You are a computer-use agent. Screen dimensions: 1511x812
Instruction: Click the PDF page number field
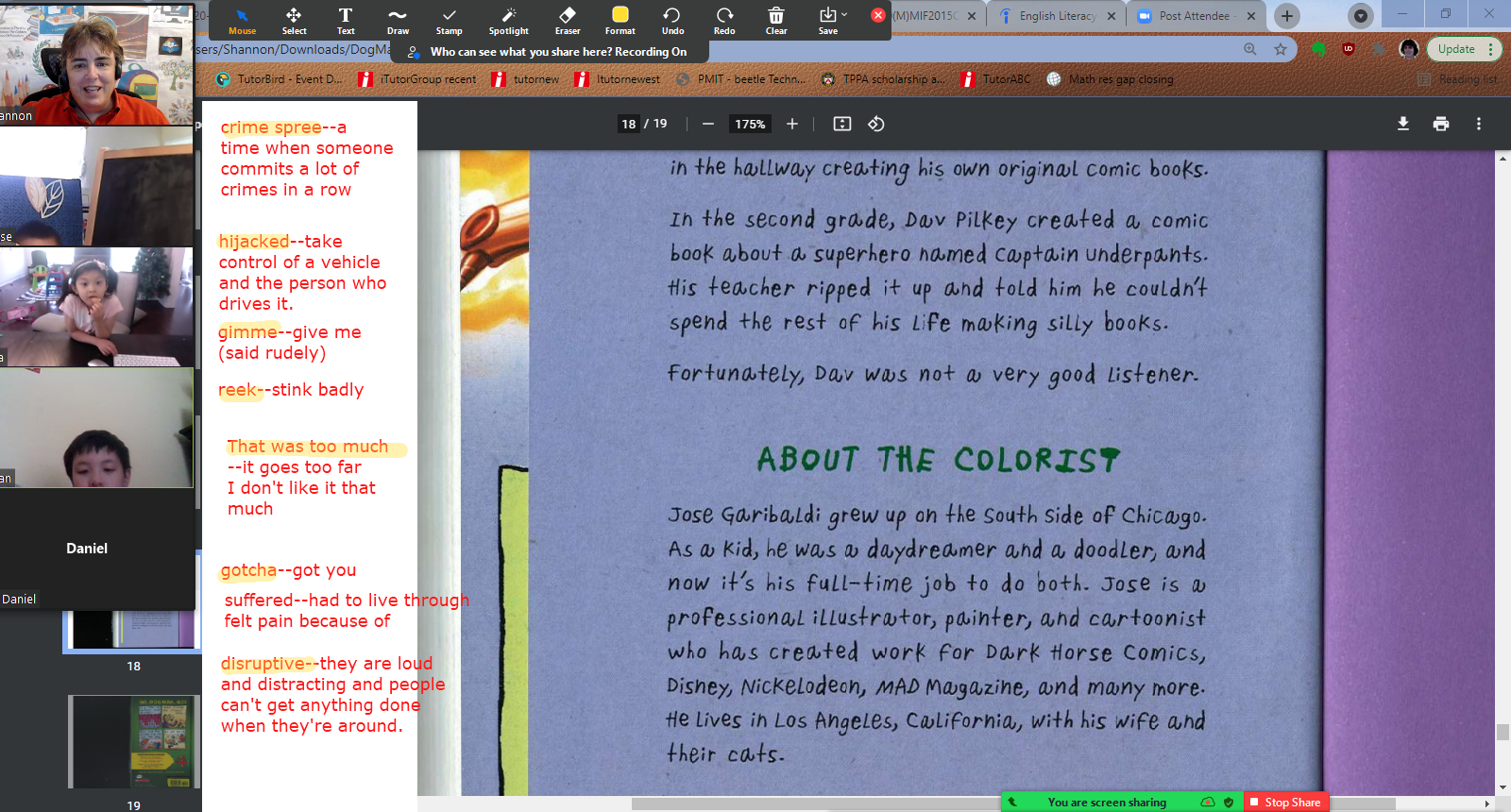point(629,124)
